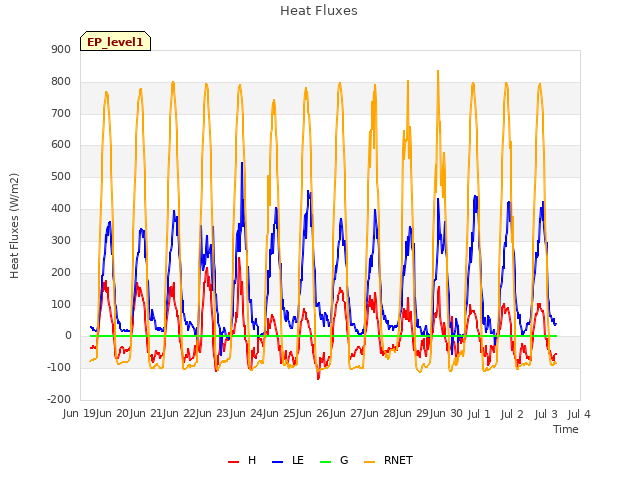Click the 100 y-axis tick label
640x480 pixels.
(61, 304)
